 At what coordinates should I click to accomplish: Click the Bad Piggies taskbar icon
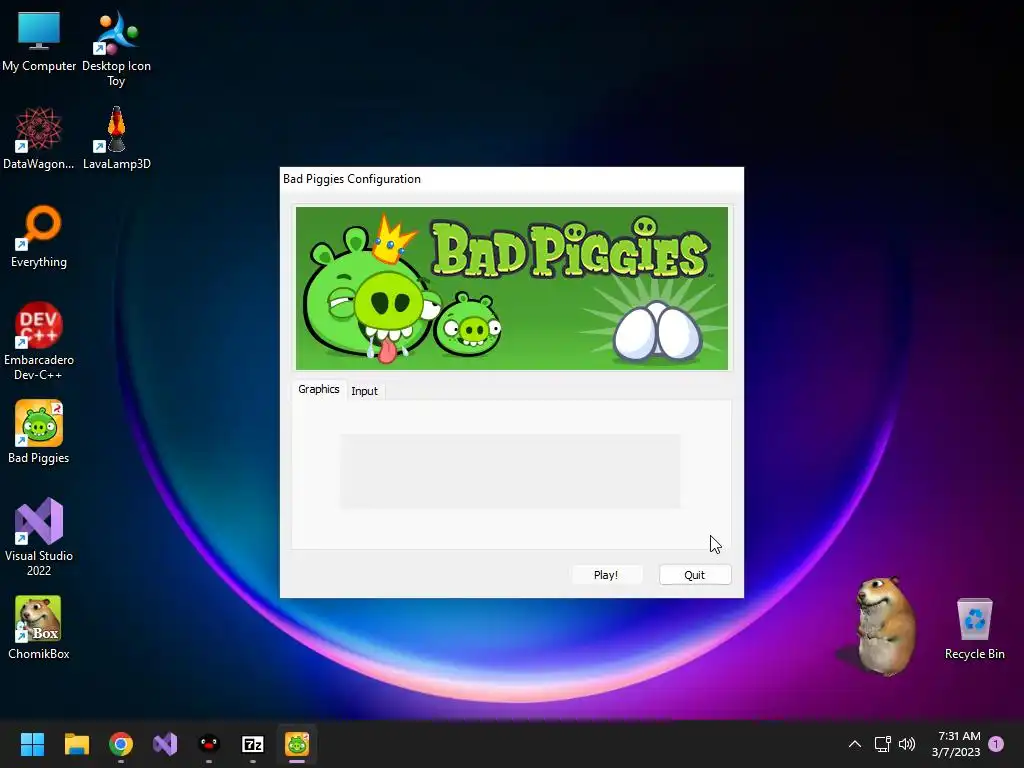297,744
